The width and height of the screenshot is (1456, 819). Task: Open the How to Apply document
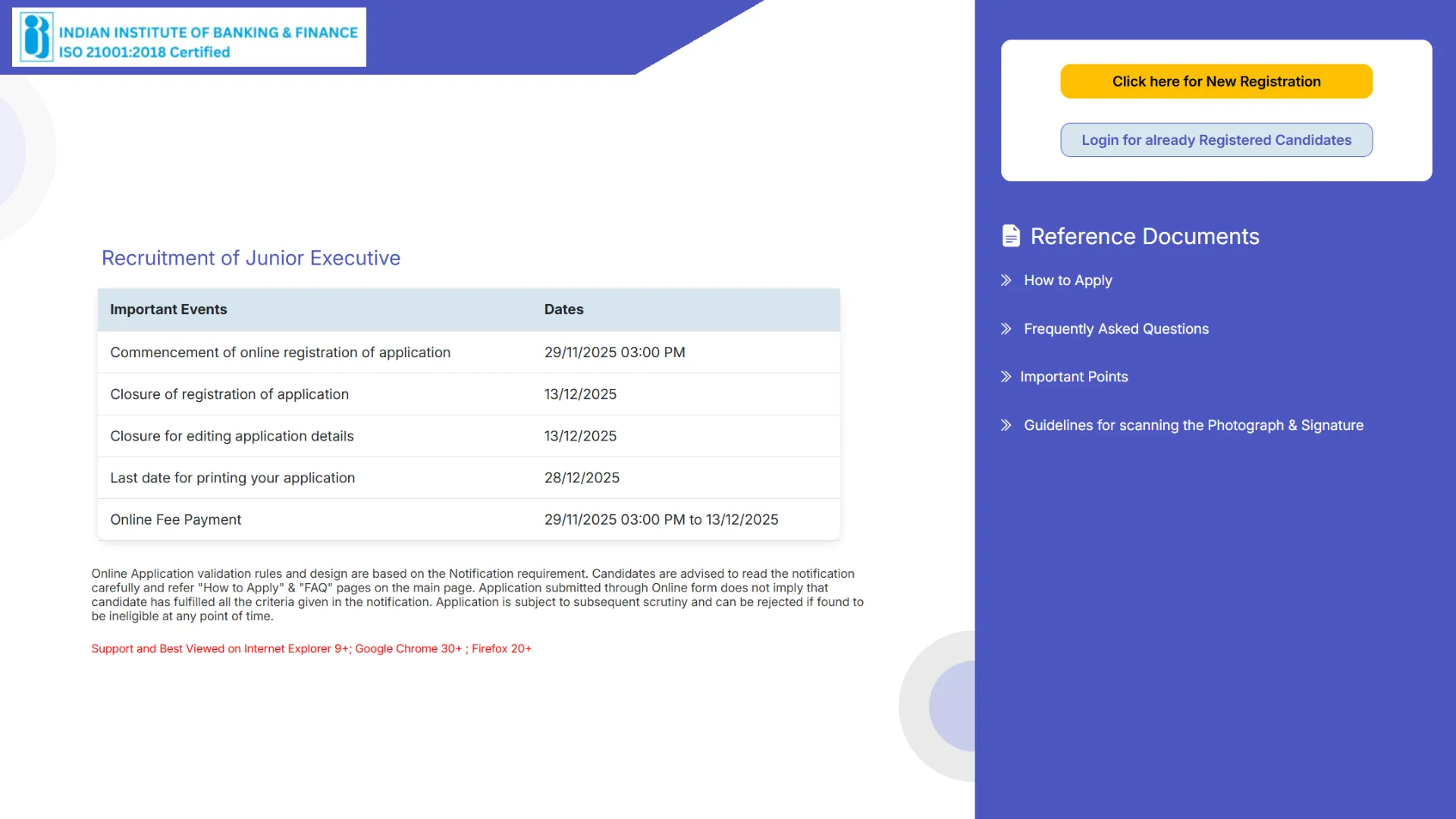pos(1068,280)
